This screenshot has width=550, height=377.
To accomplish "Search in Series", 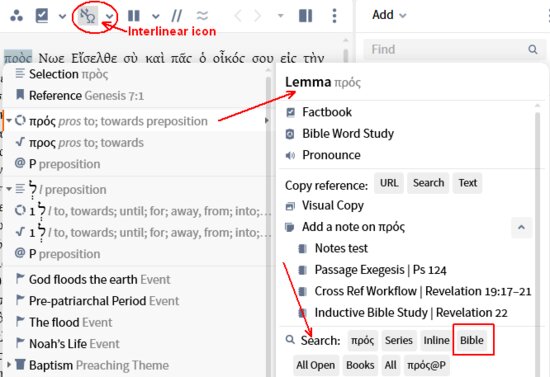I will click(x=399, y=341).
